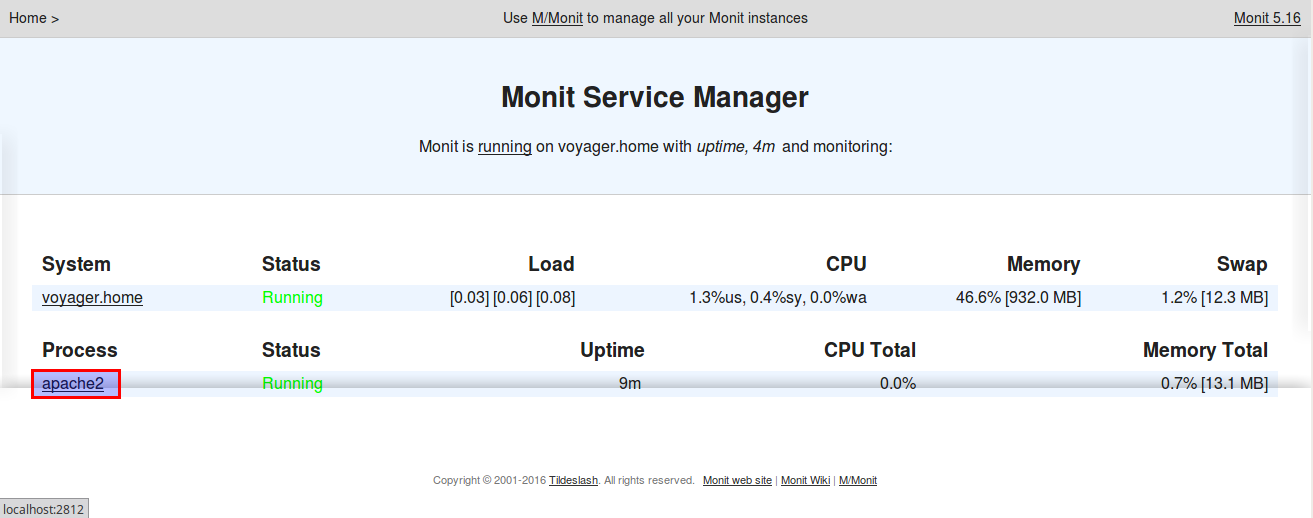Click green Running status for voyager.home
The width and height of the screenshot is (1313, 518).
click(x=292, y=298)
